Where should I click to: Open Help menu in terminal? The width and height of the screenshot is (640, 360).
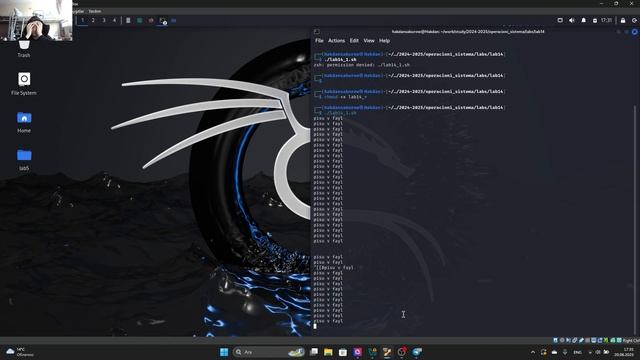click(384, 40)
